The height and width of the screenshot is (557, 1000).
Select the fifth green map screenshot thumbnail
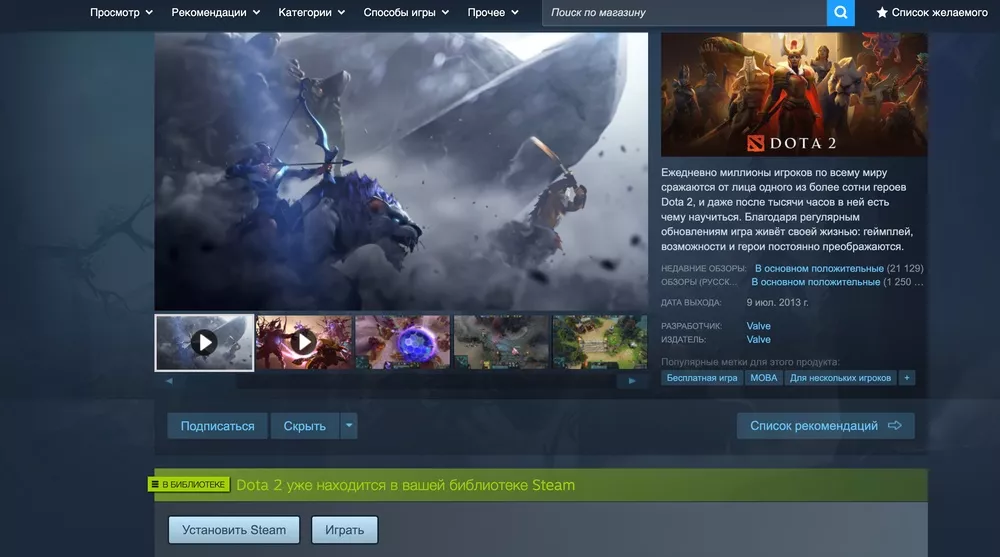point(599,343)
